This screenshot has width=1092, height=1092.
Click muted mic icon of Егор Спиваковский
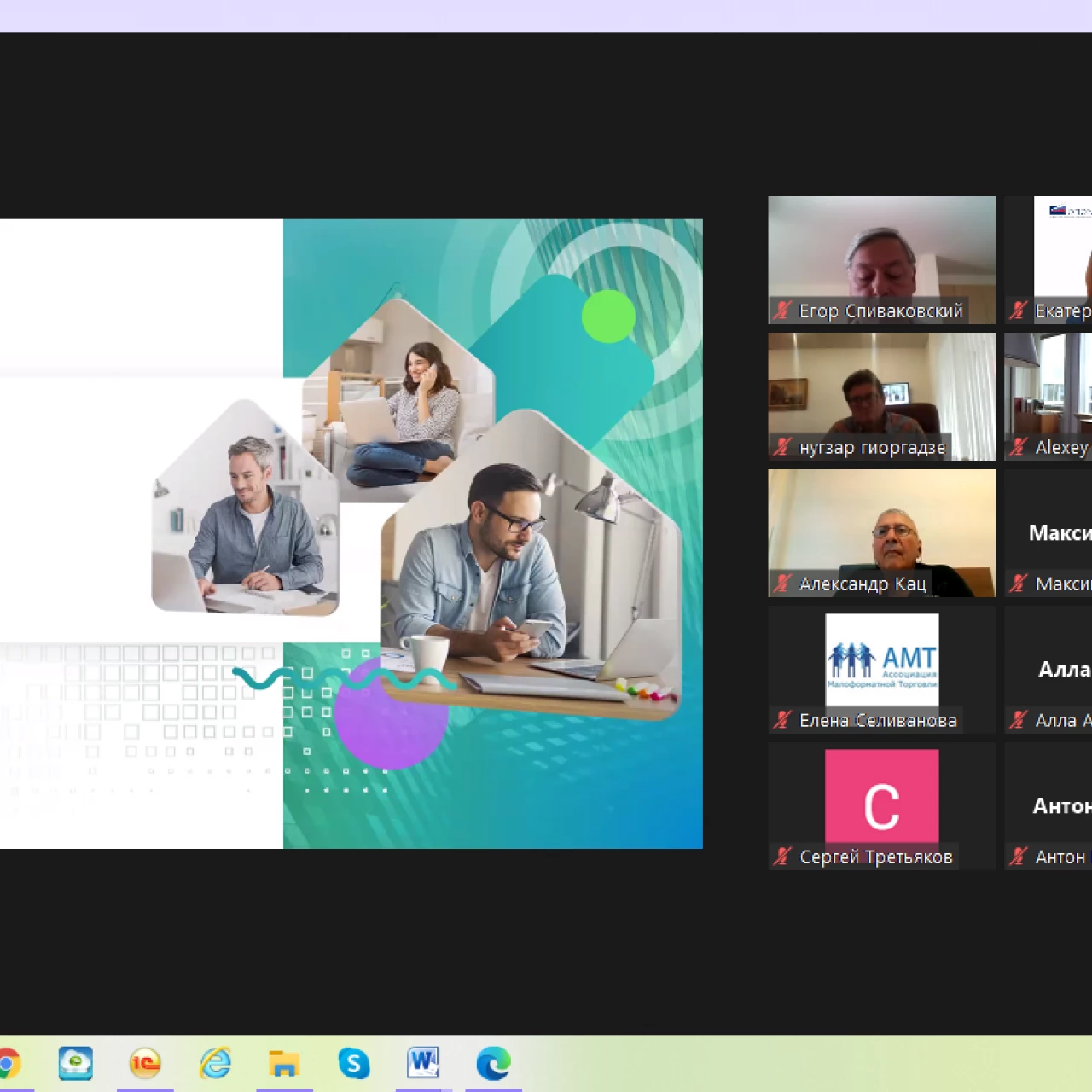782,311
